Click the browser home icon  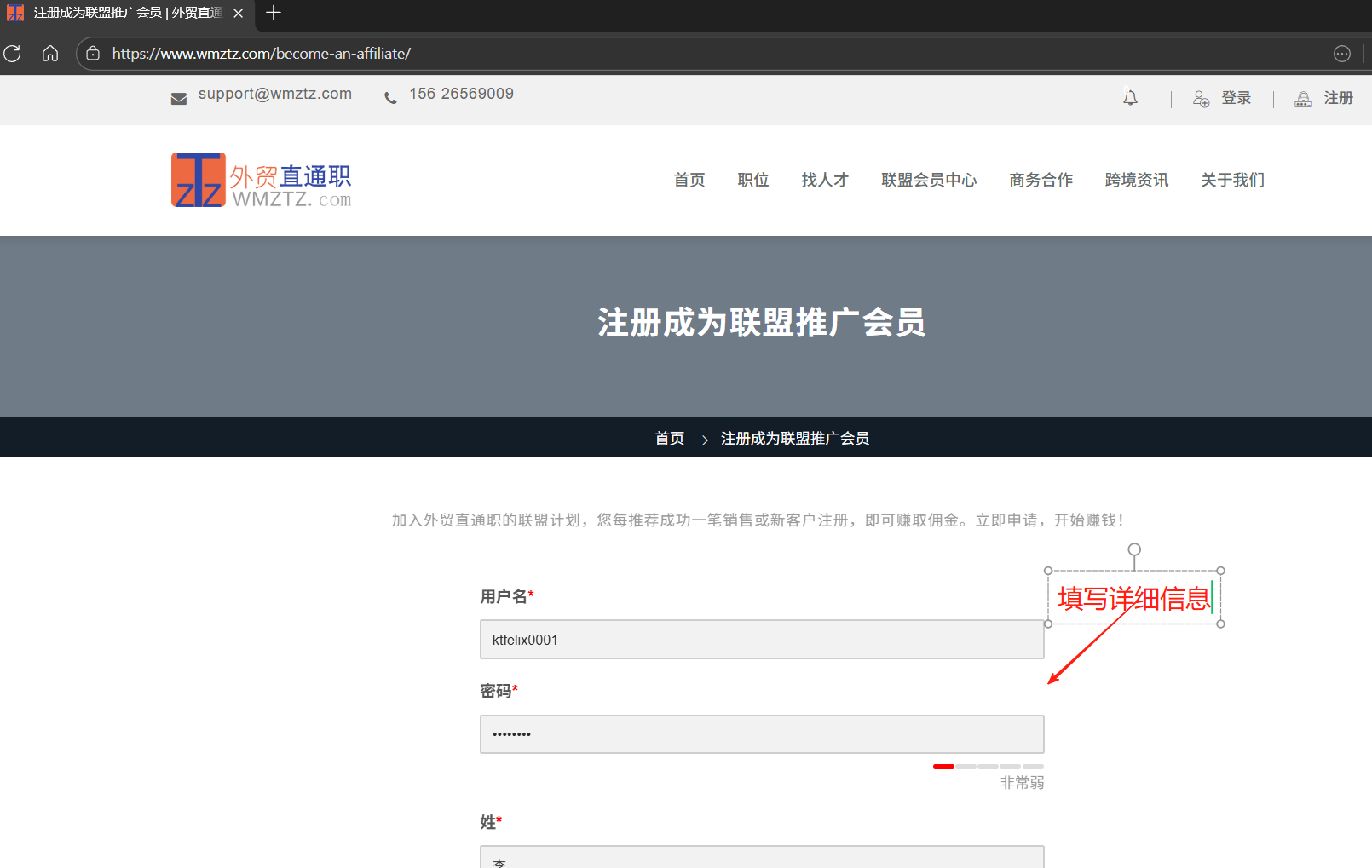coord(49,53)
